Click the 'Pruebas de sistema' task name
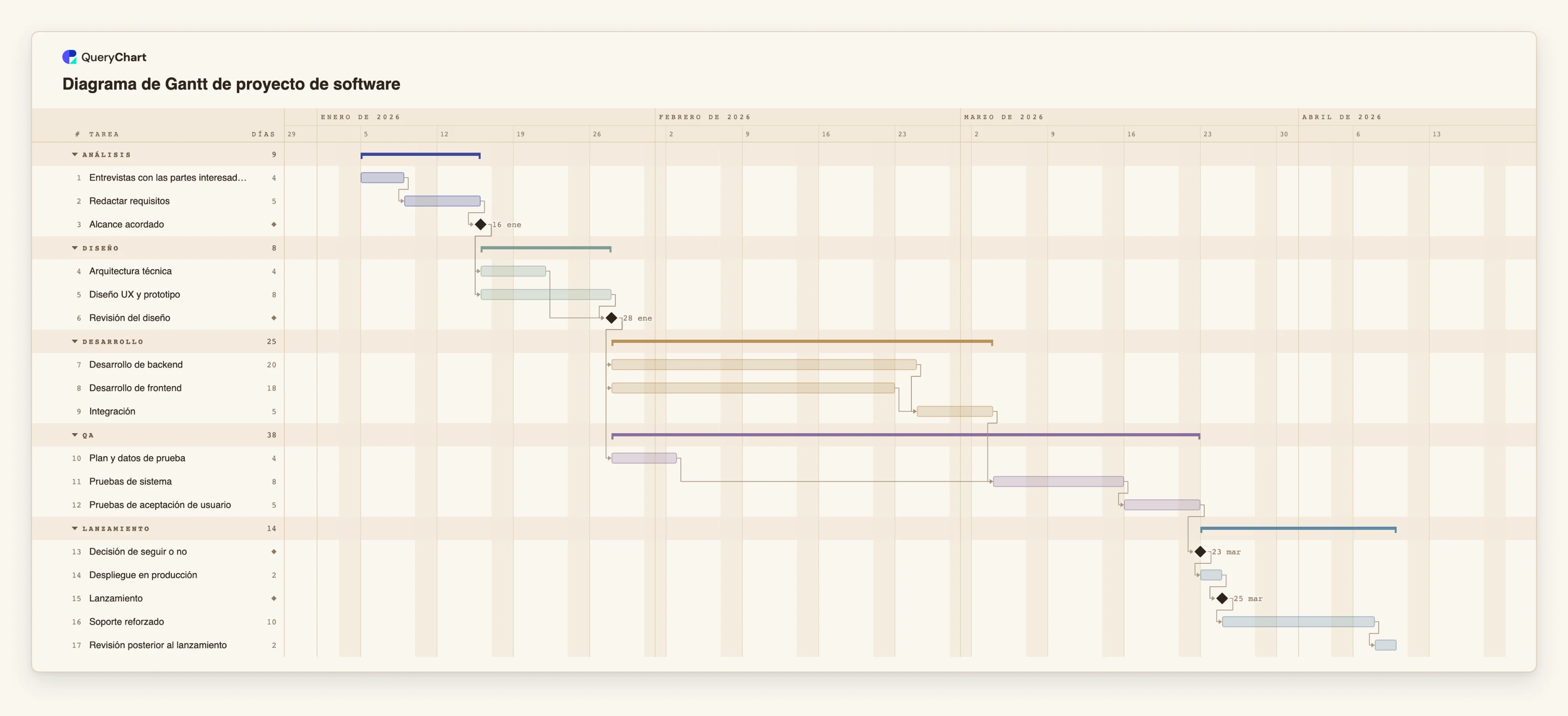Viewport: 1568px width, 716px height. (x=130, y=482)
